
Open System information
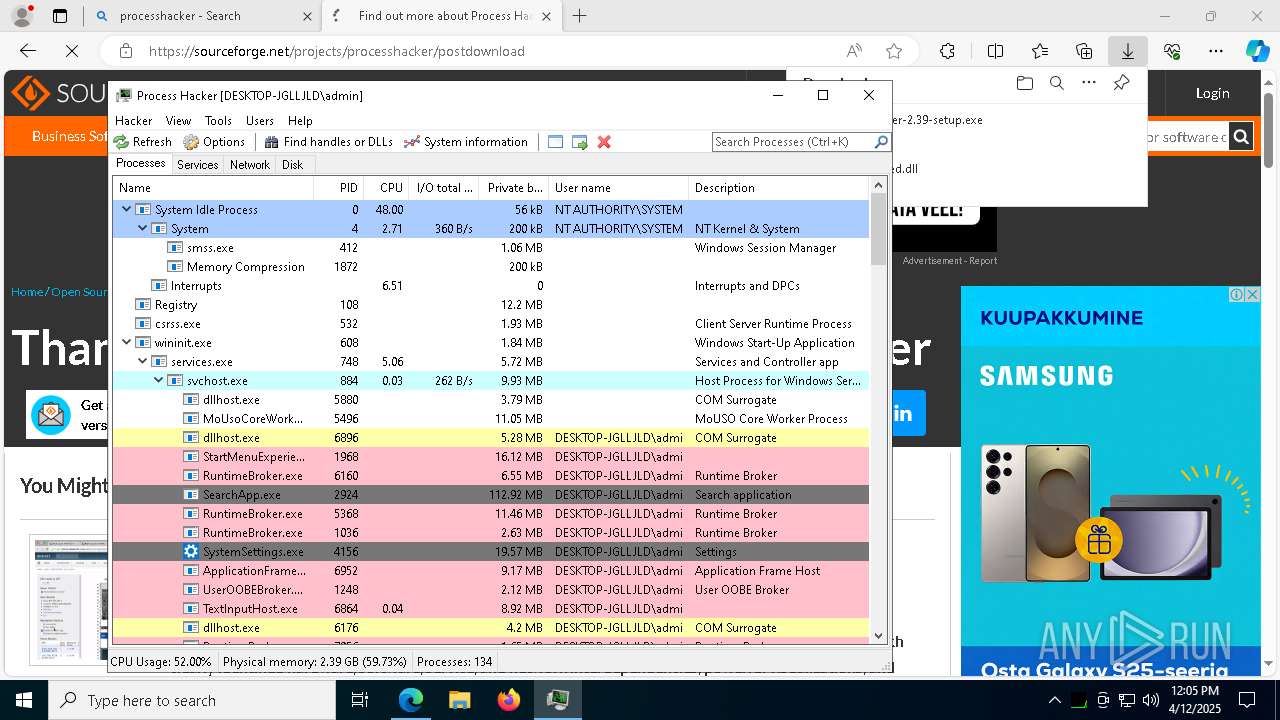(466, 142)
